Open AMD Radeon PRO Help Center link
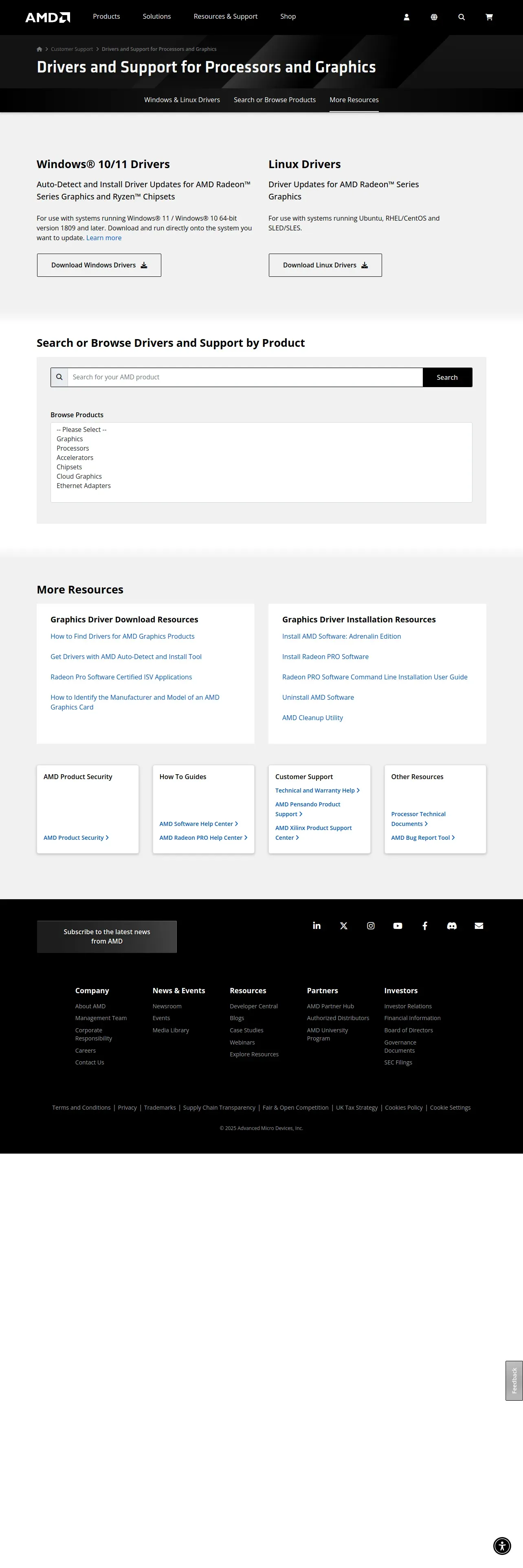This screenshot has width=523, height=1568. tap(203, 838)
